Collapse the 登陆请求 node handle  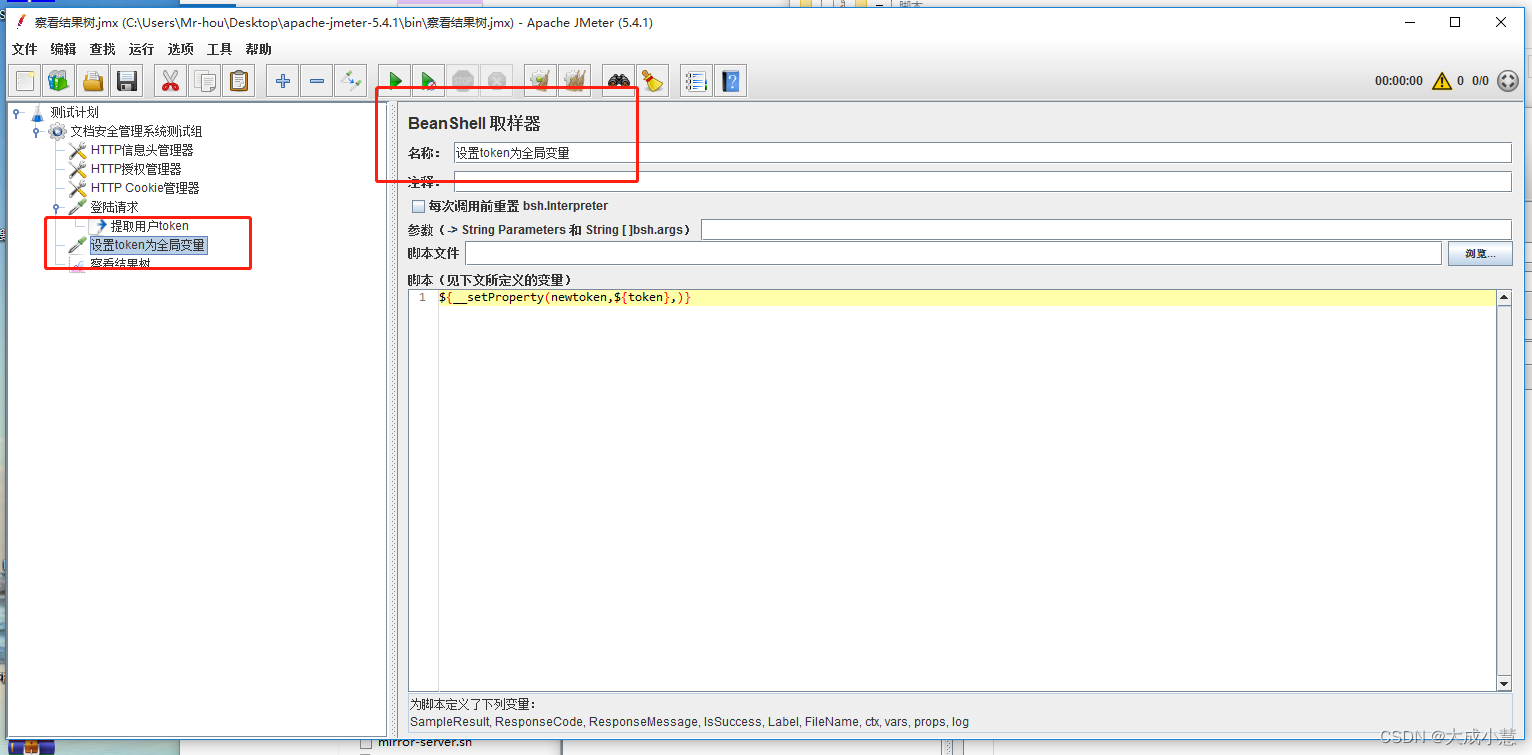tap(56, 208)
